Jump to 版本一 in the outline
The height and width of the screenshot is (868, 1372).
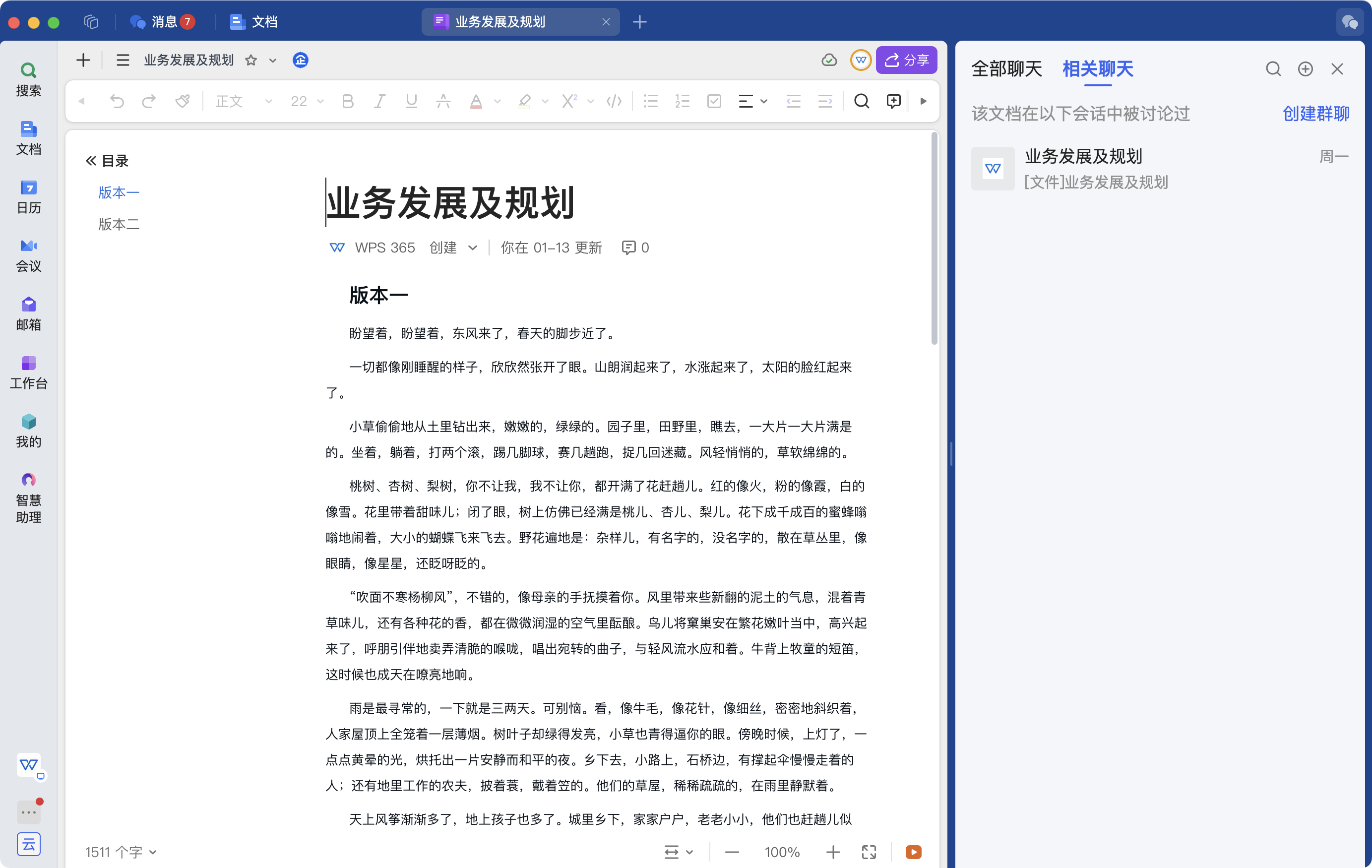coord(119,192)
